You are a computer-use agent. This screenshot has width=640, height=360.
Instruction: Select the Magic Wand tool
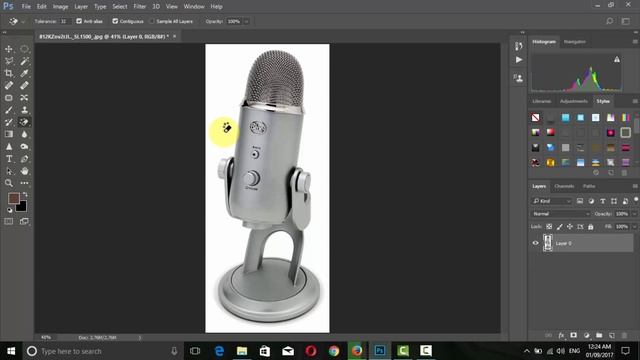[24, 61]
